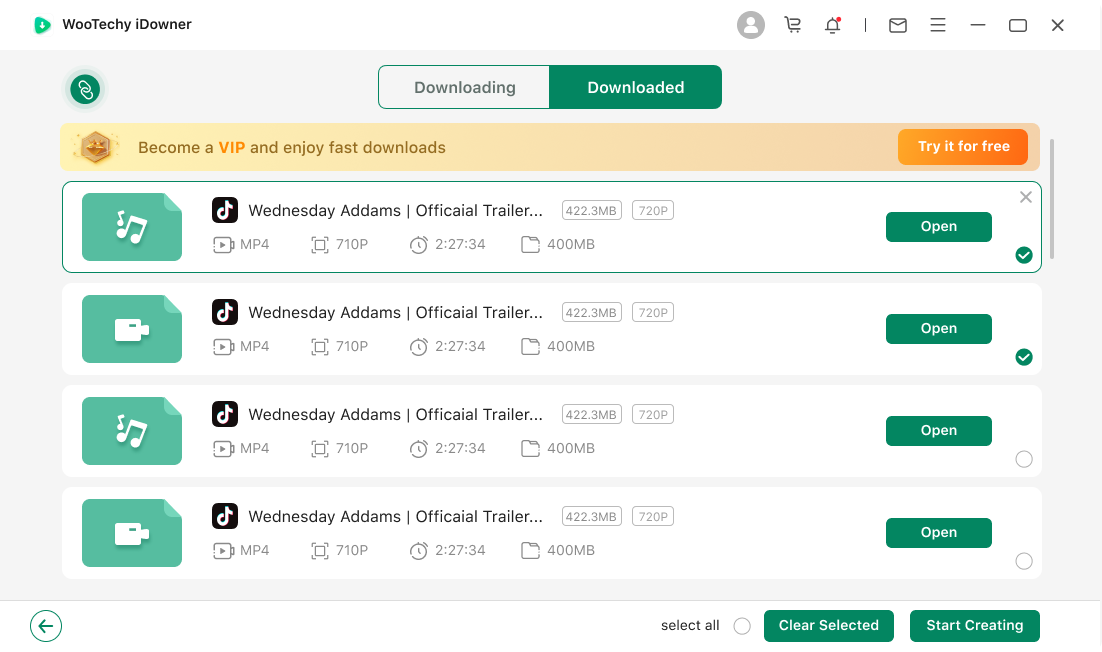Open the notifications bell icon
This screenshot has width=1102, height=652.
(832, 25)
